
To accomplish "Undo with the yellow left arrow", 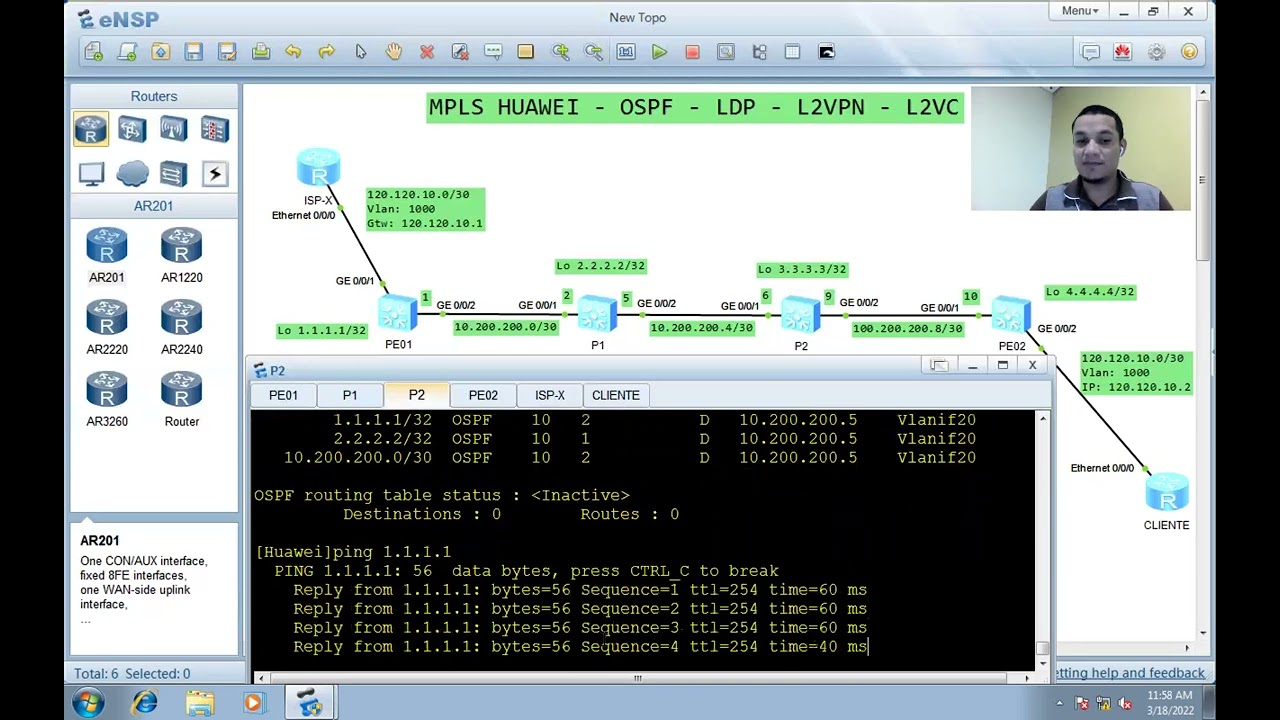I will point(293,52).
